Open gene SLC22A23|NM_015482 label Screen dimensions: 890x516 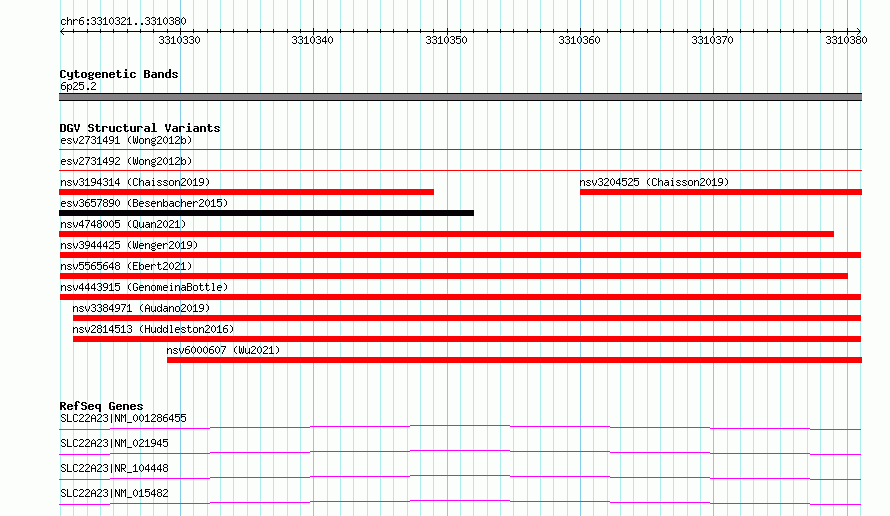(114, 493)
